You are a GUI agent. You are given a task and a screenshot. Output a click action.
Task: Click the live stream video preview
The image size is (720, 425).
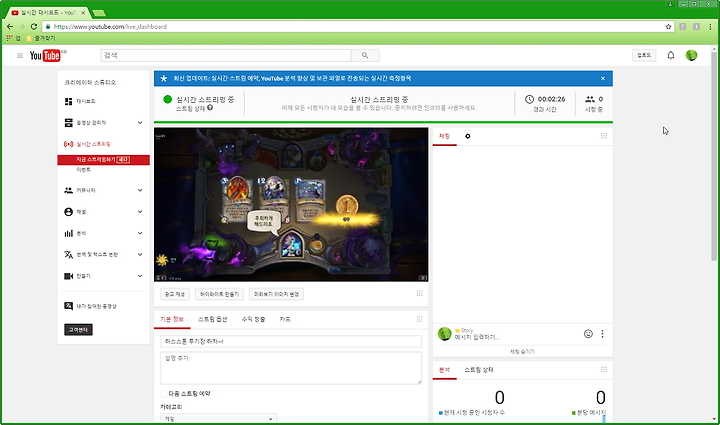click(x=291, y=204)
